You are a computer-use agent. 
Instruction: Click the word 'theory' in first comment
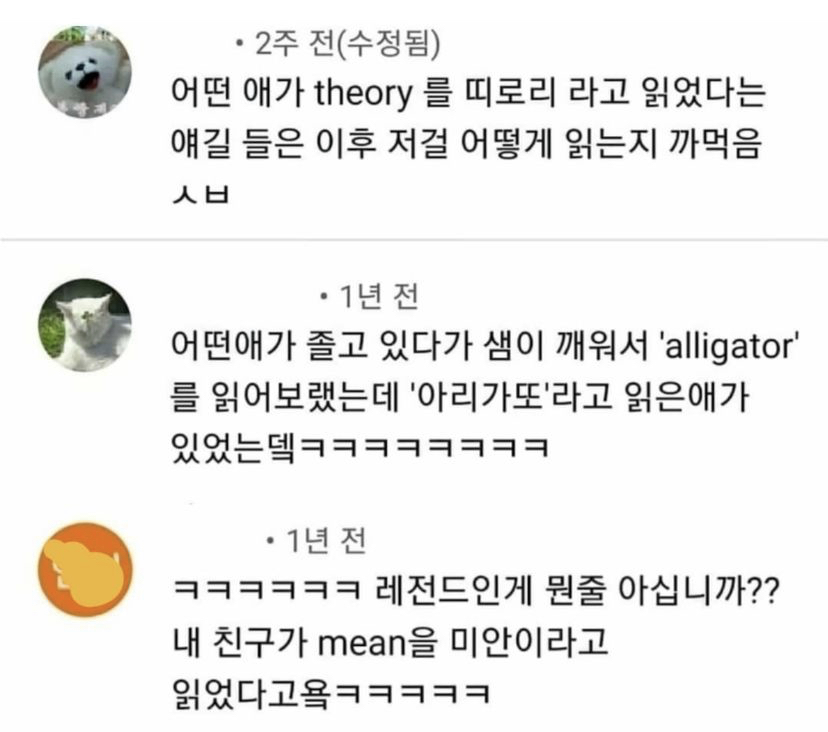tap(363, 94)
